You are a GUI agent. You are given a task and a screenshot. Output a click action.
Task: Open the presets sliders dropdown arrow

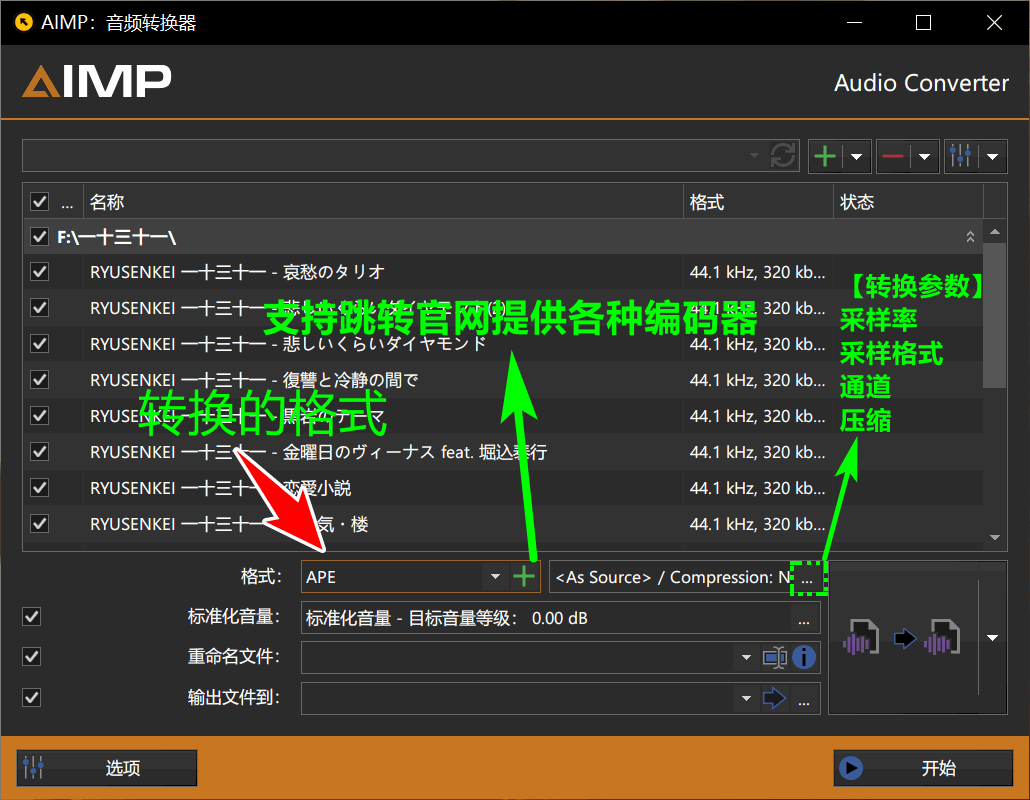pyautogui.click(x=993, y=156)
